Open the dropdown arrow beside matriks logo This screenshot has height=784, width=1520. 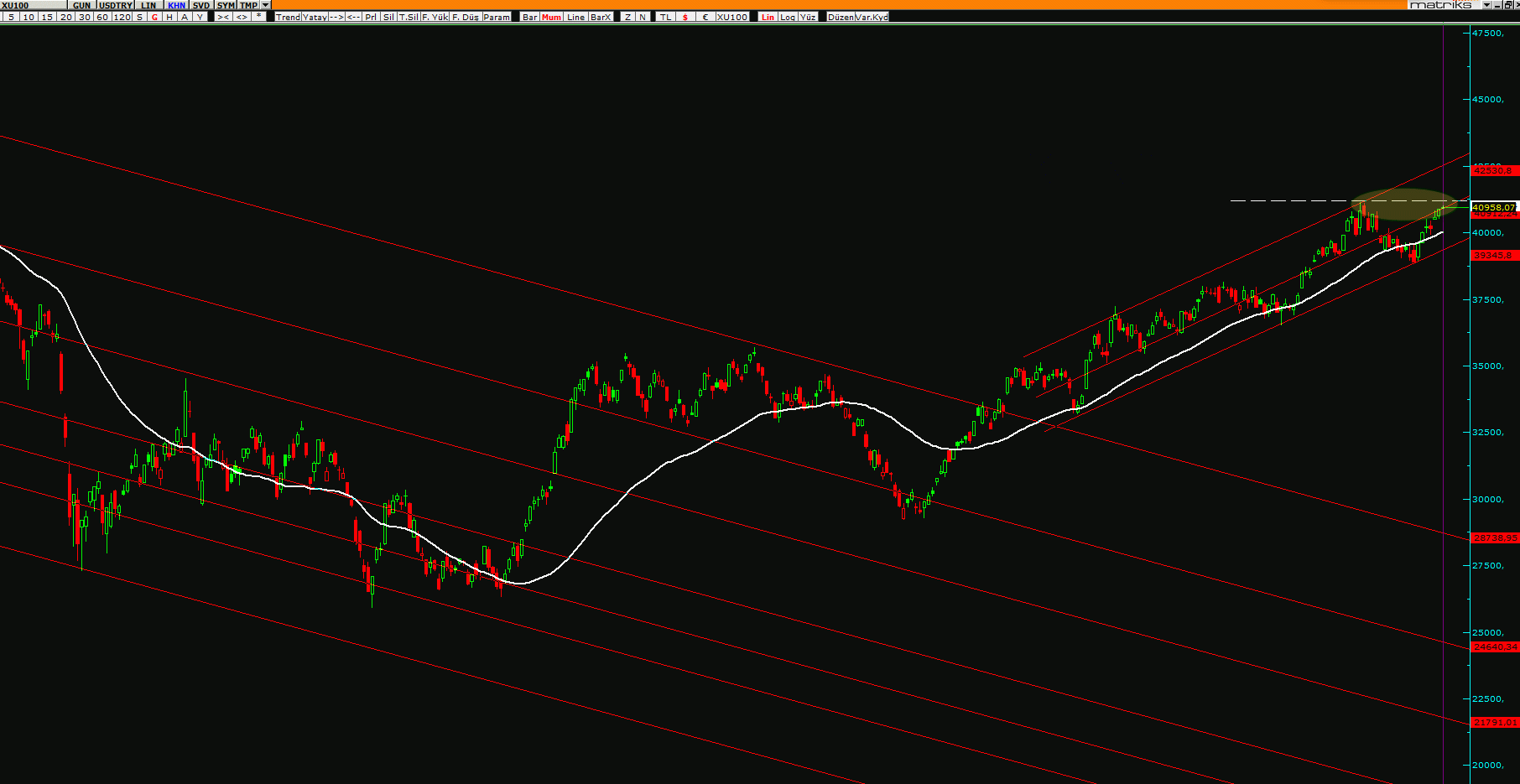[1486, 5]
